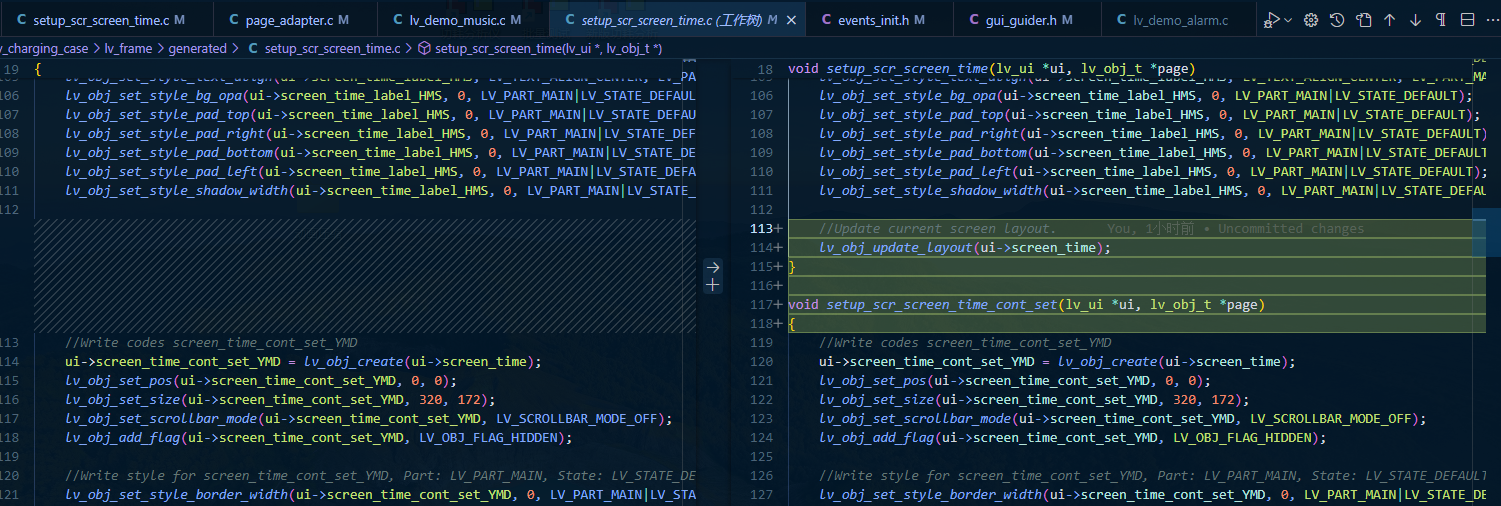The width and height of the screenshot is (1501, 506).
Task: Click sticky header void setup_scr_screen_time line
Action: tap(991, 69)
